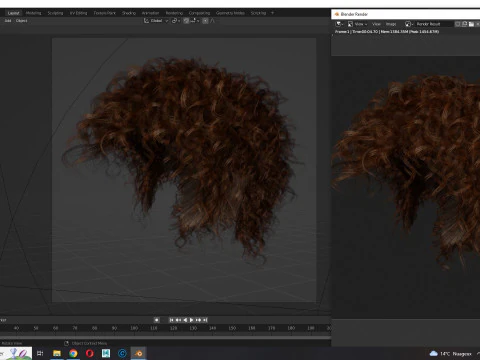The image size is (480, 360).
Task: Open the Sculpting workspace tab
Action: (x=55, y=13)
